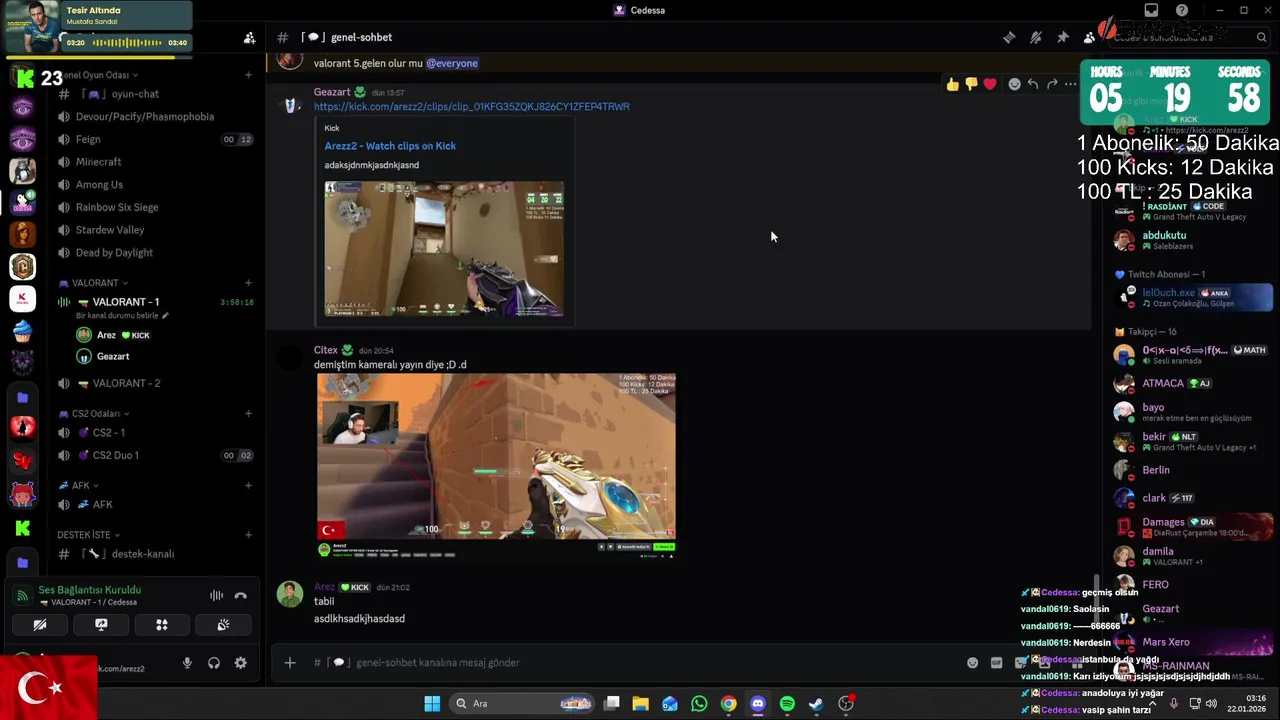Screen dimensions: 1280x720
Task: Add channel to VALORANT category
Action: click(x=248, y=283)
